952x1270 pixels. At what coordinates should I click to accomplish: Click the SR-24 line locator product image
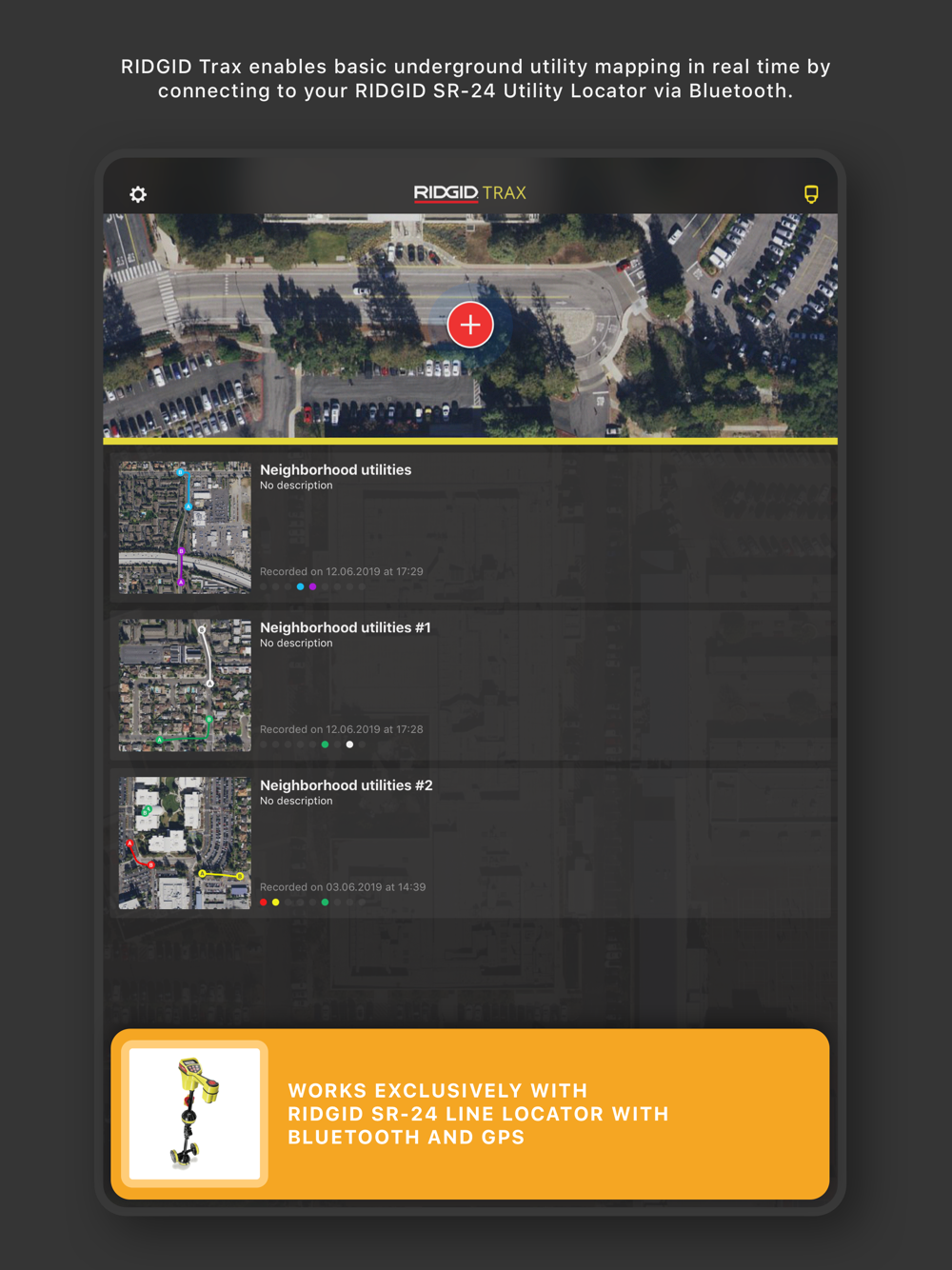[195, 1114]
